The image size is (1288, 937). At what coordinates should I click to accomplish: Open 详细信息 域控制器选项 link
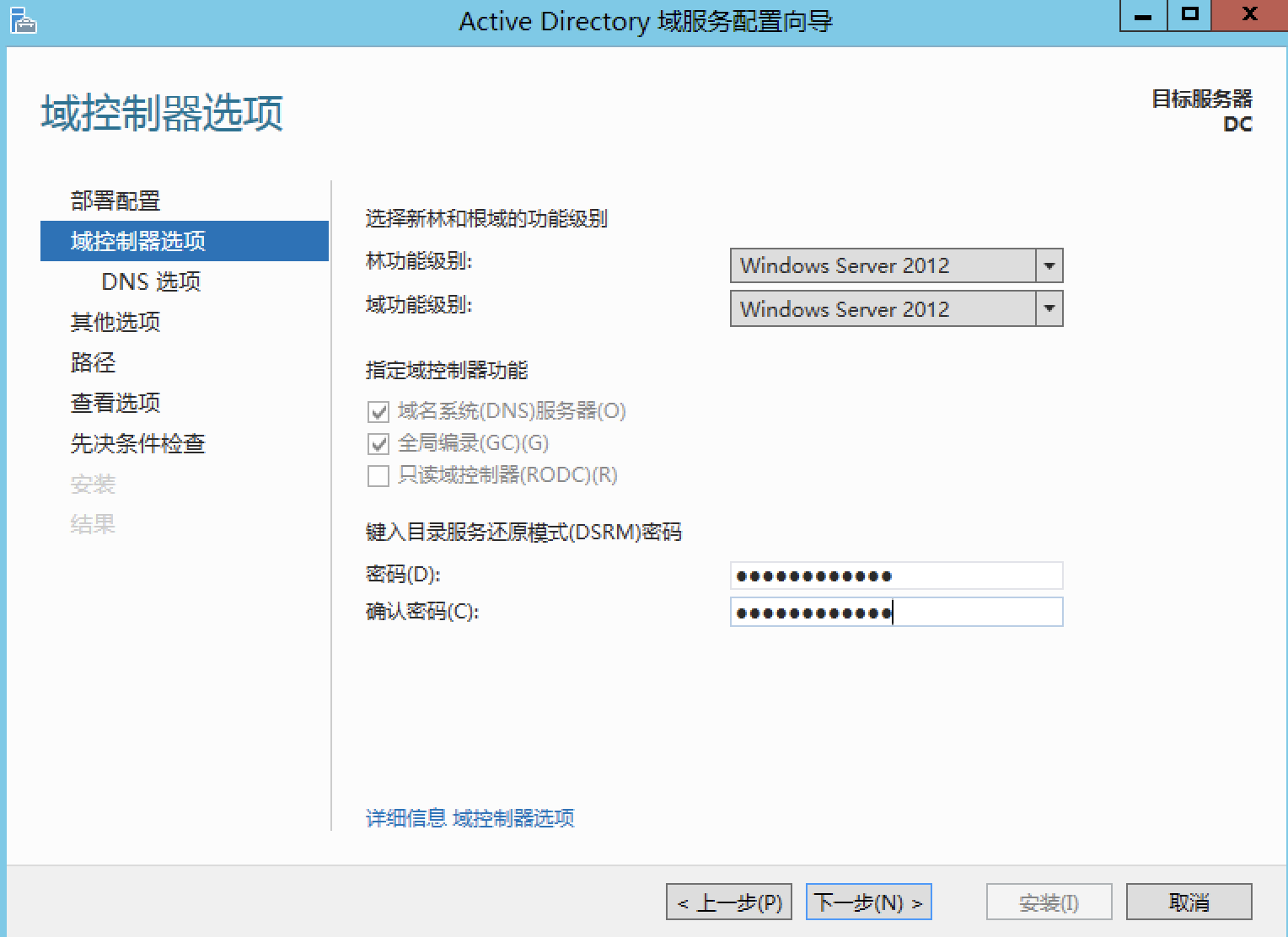coord(470,818)
